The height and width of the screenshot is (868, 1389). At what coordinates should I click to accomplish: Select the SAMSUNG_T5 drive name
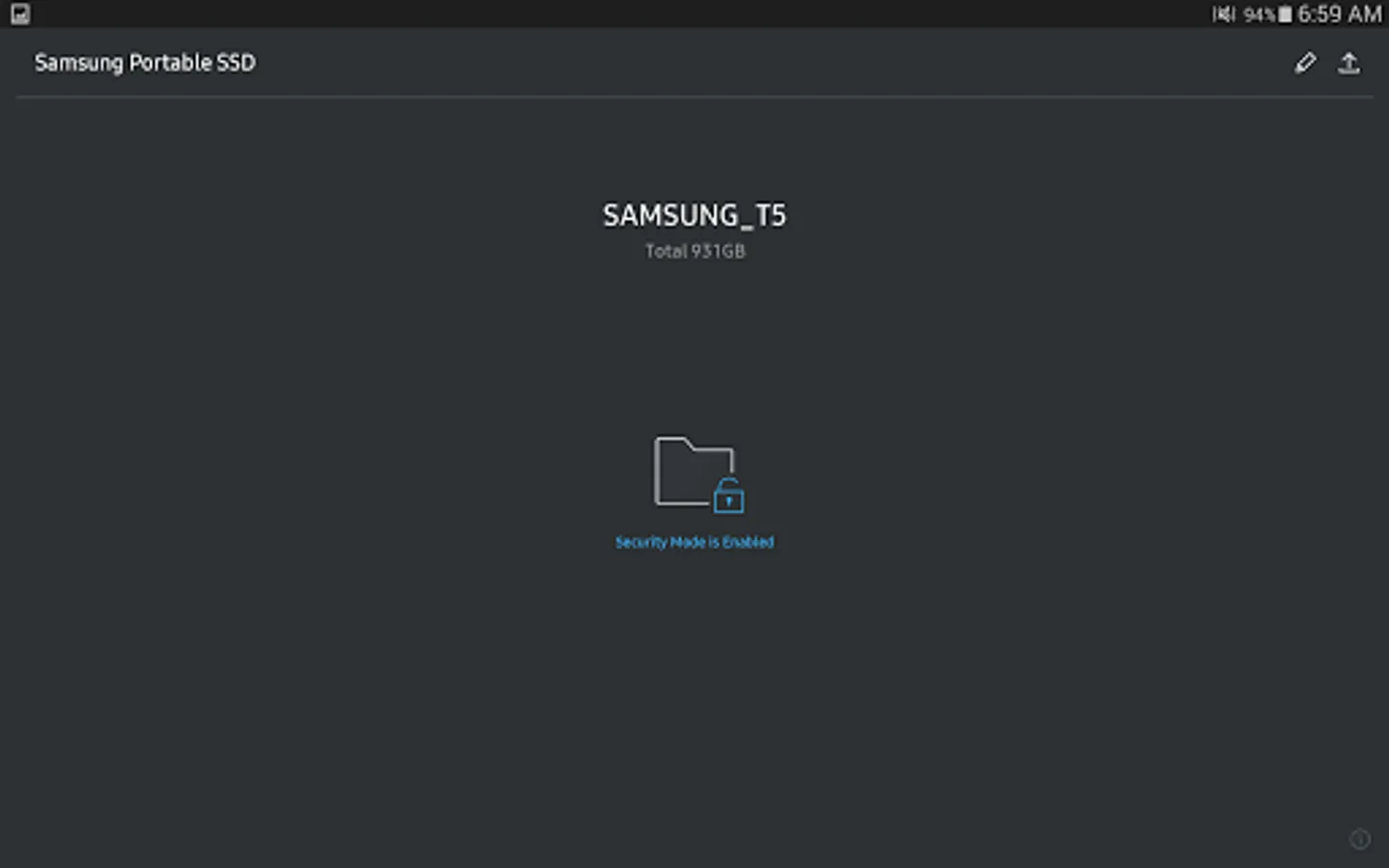point(694,215)
